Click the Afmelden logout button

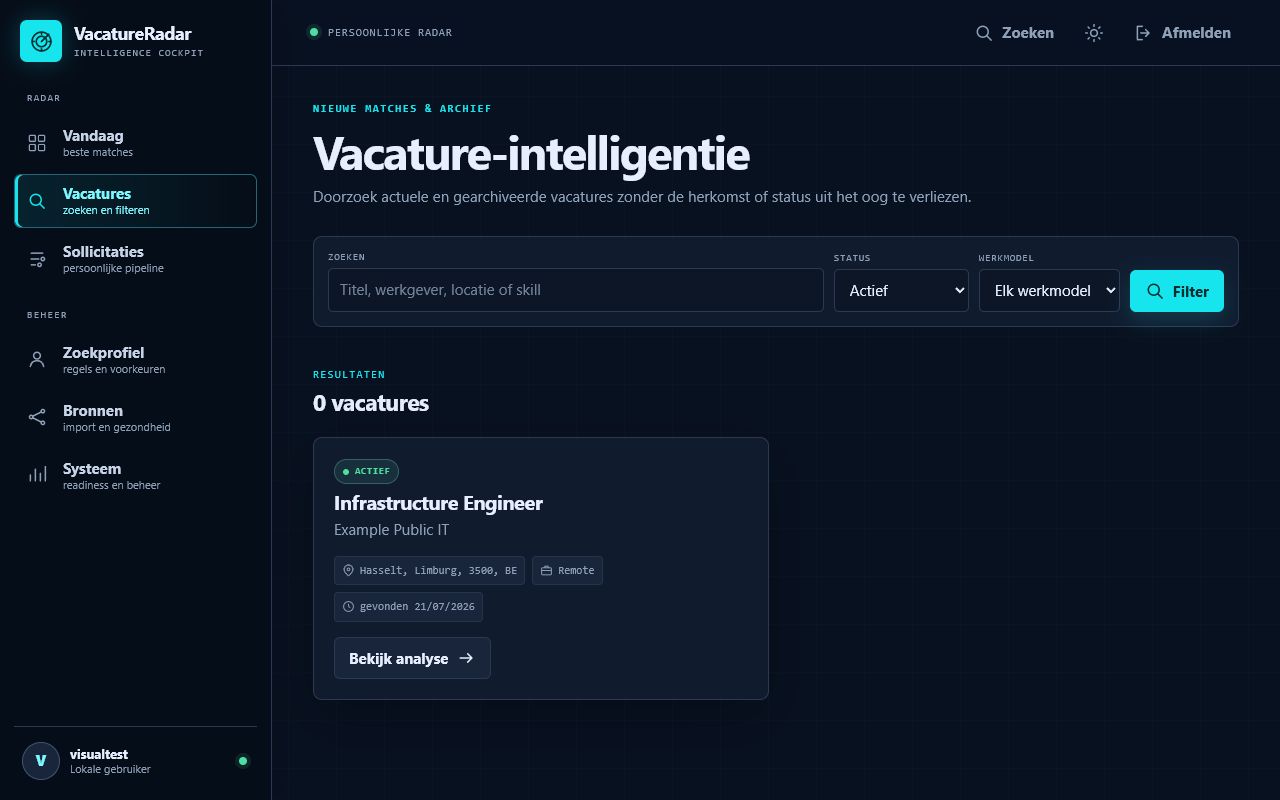click(1183, 33)
